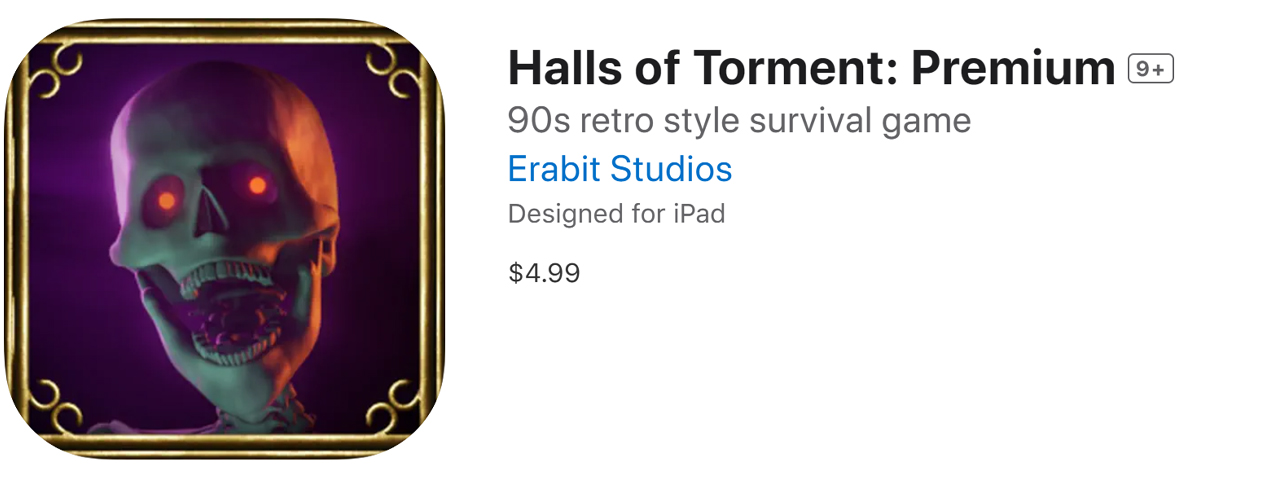This screenshot has width=1280, height=477.
Task: Click the skull's left glowing orange eye
Action: pyautogui.click(x=167, y=200)
